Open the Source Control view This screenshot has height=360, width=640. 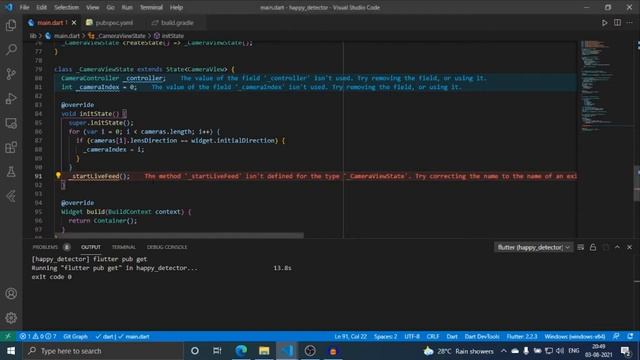[x=11, y=74]
